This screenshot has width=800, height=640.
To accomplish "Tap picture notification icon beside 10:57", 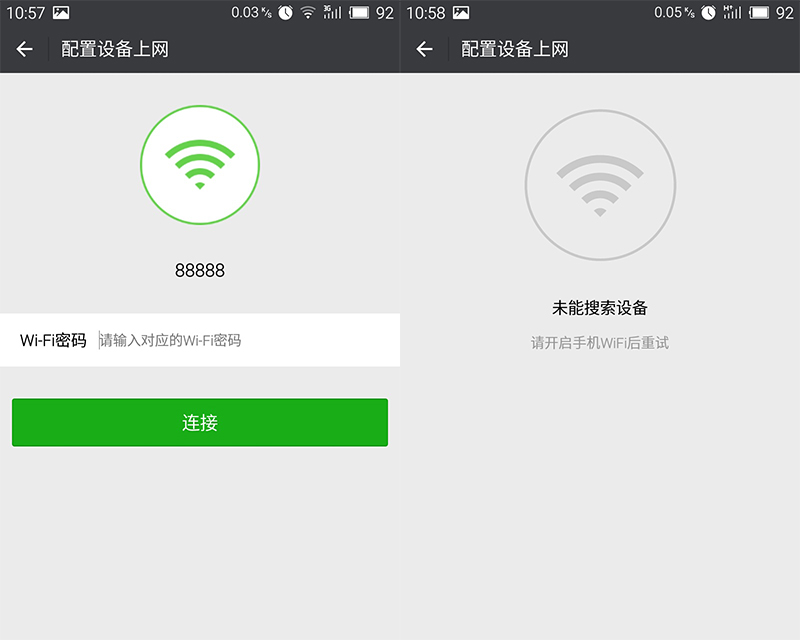I will (x=61, y=12).
